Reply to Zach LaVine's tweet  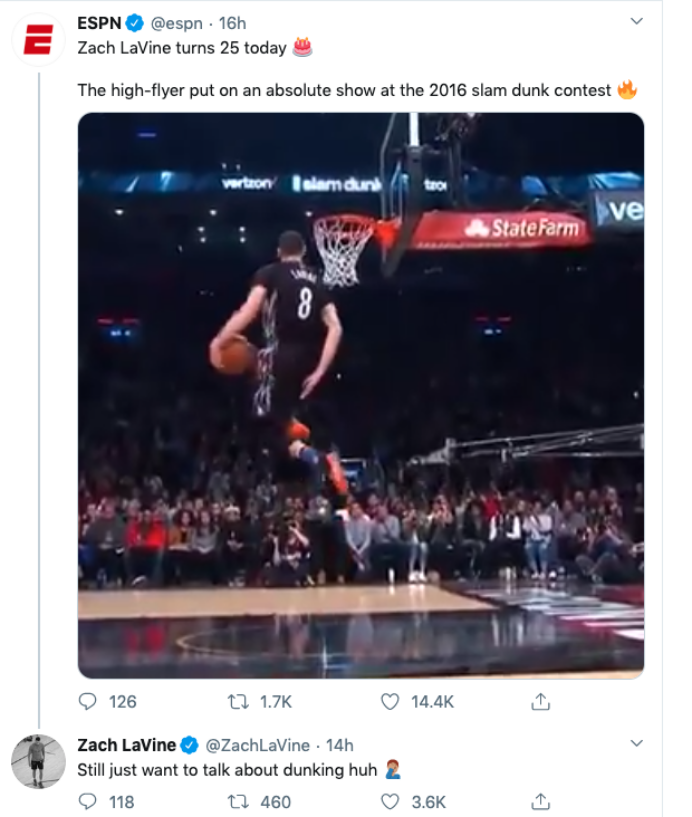pyautogui.click(x=87, y=801)
